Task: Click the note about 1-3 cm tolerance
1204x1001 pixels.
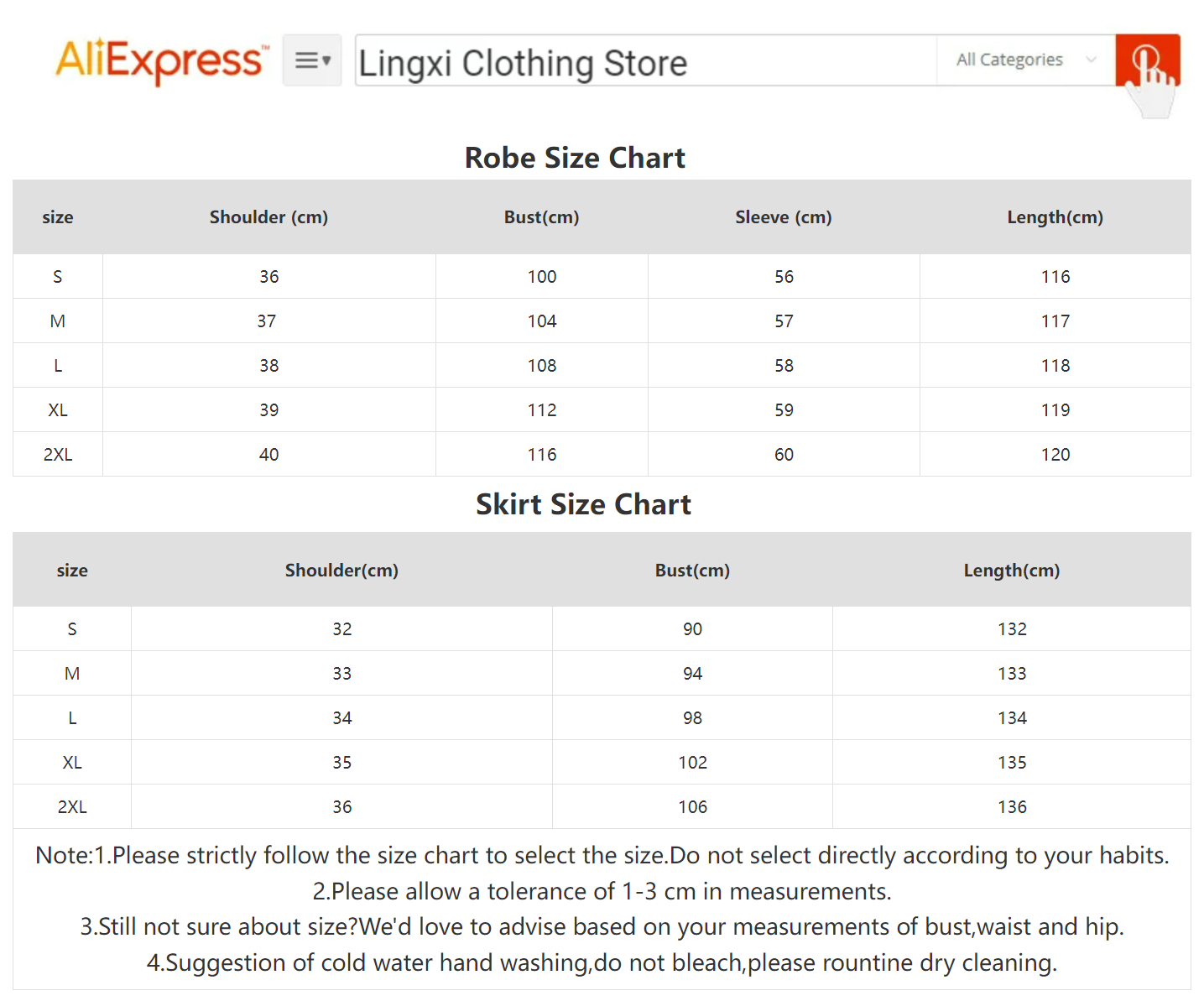Action: click(x=602, y=891)
